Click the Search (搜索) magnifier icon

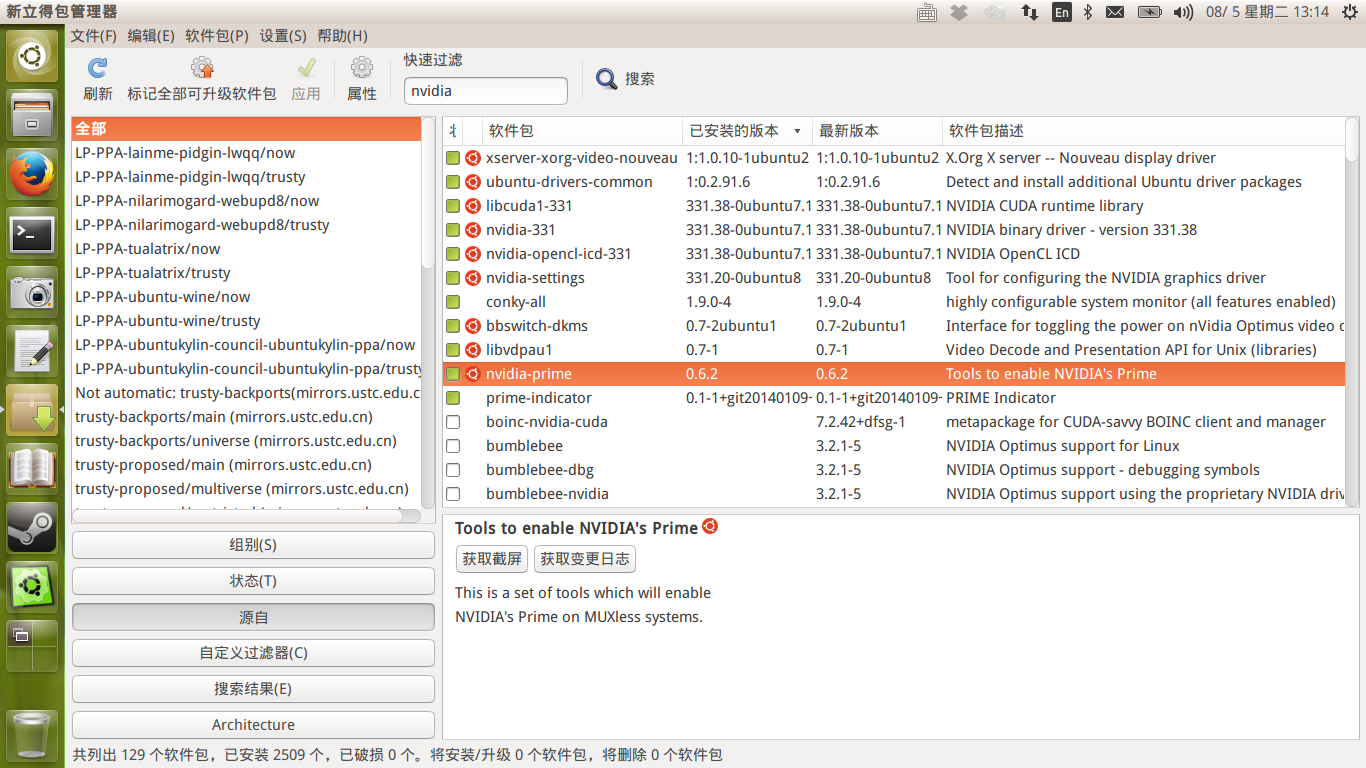coord(607,79)
